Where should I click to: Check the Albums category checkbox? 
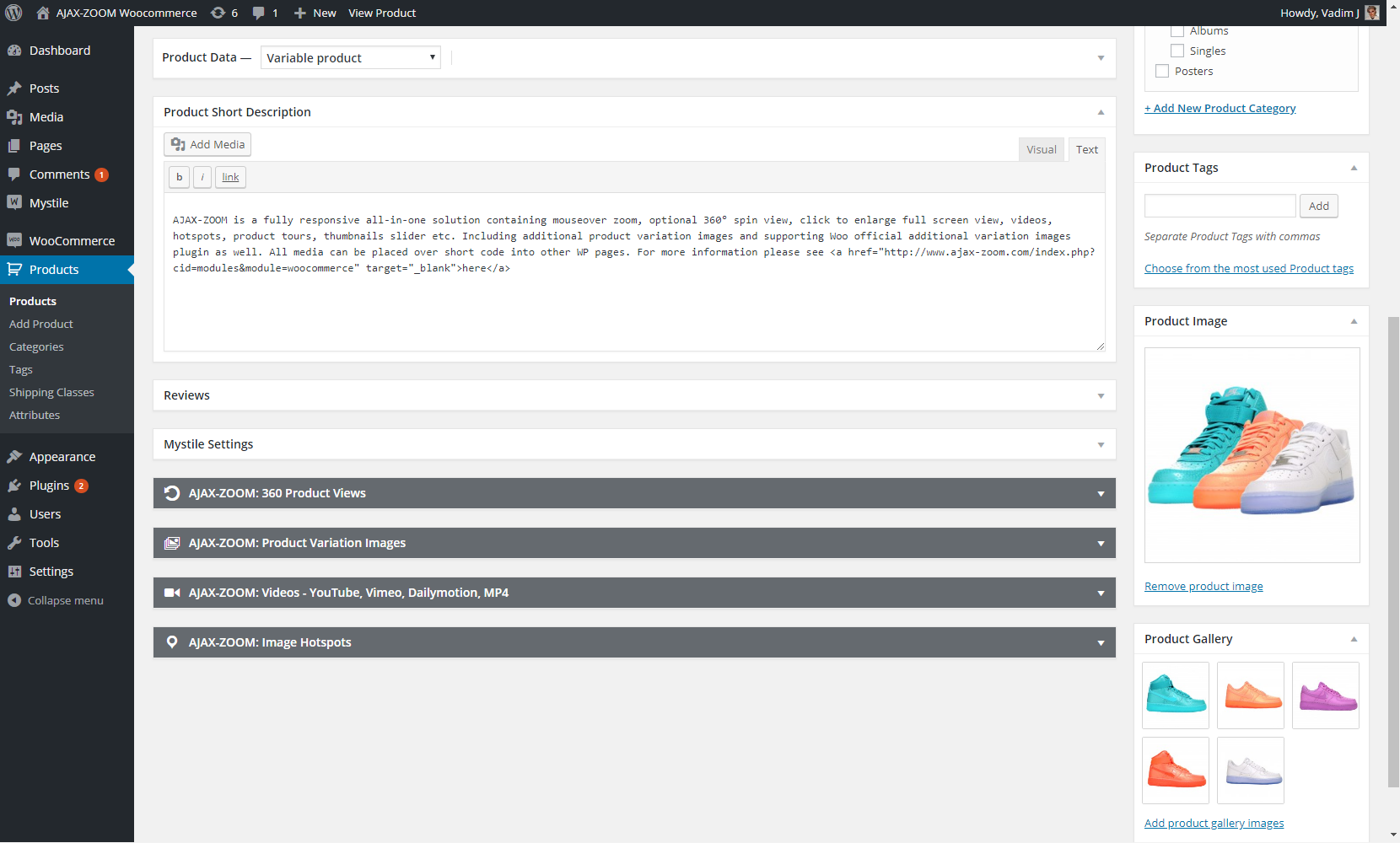1177,31
